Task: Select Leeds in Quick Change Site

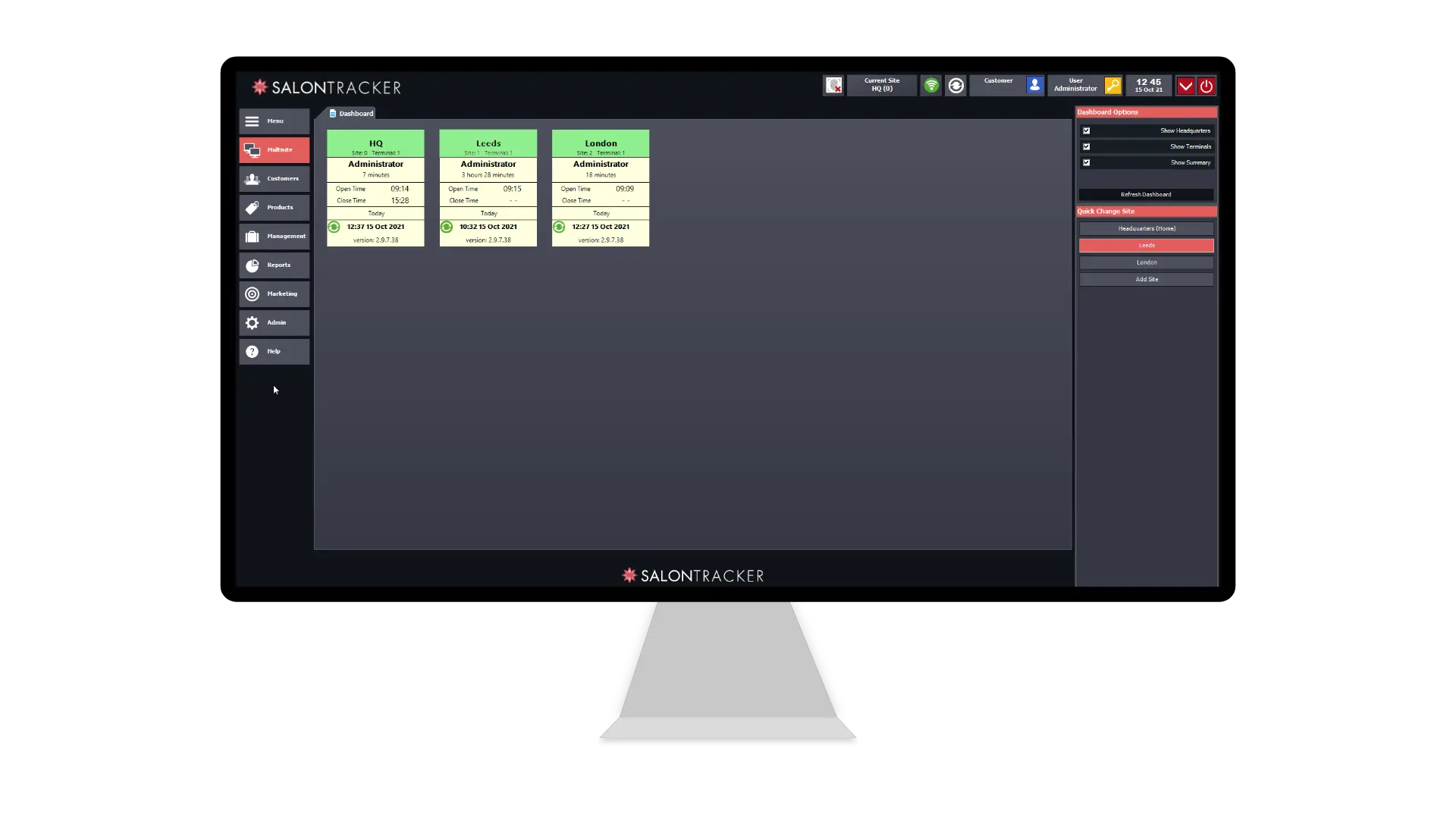Action: [x=1147, y=245]
